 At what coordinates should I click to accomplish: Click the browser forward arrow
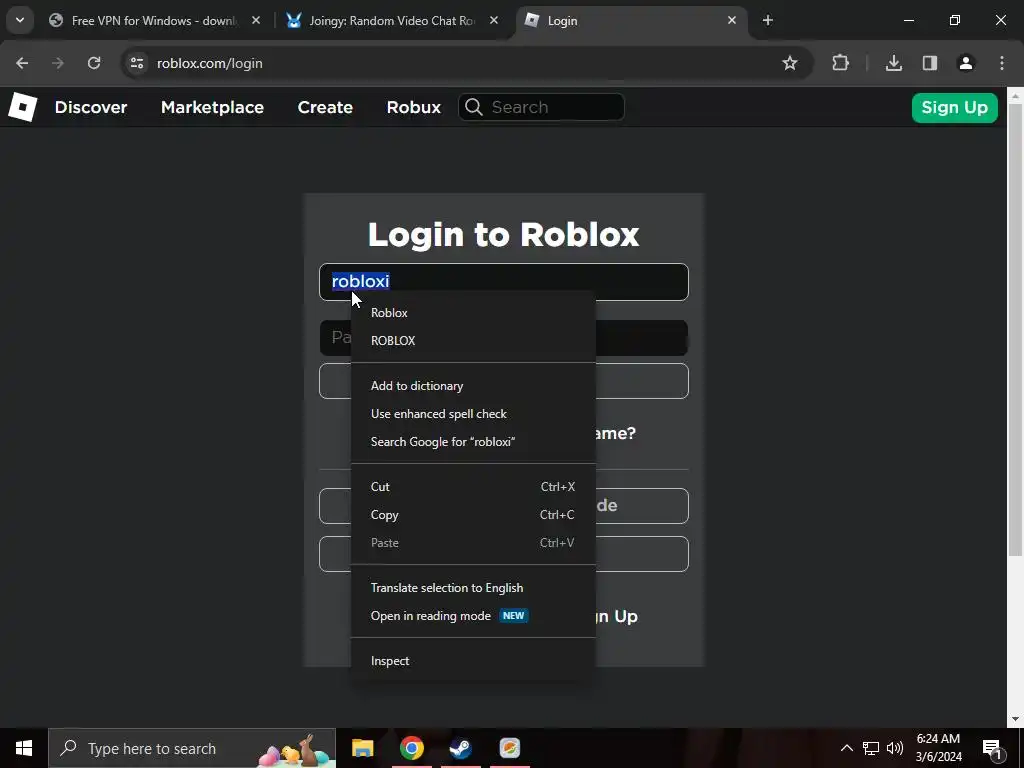(x=58, y=63)
